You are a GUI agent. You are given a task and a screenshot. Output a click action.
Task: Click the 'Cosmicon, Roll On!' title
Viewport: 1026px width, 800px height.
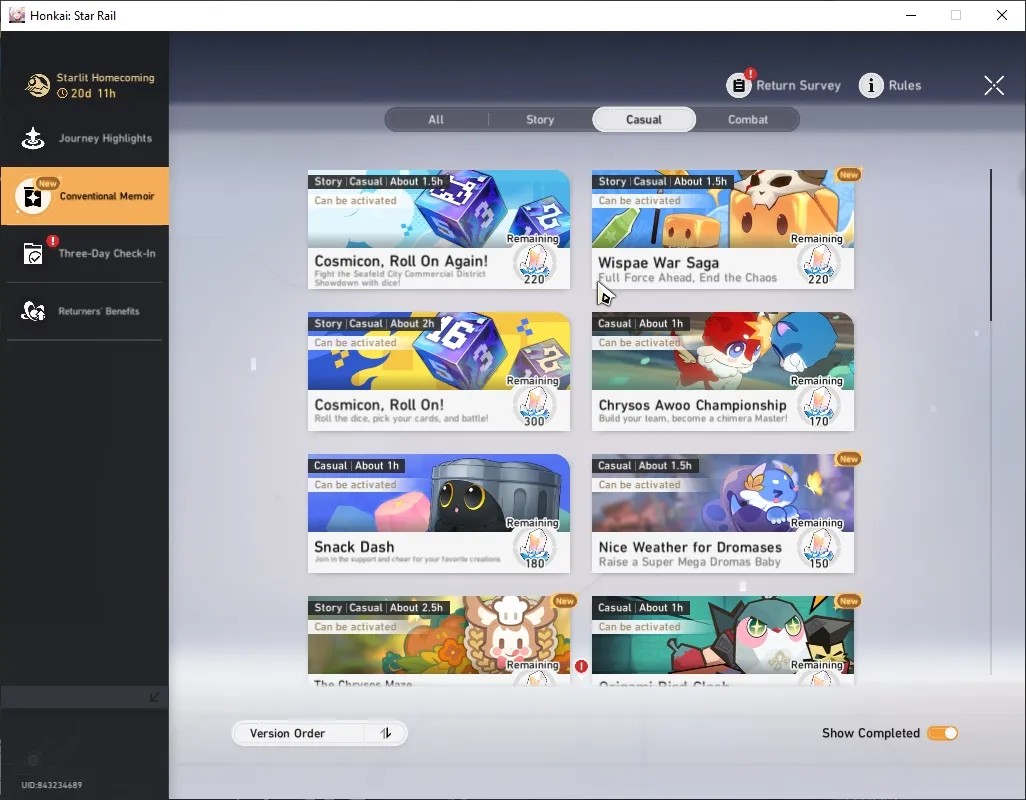coord(379,404)
